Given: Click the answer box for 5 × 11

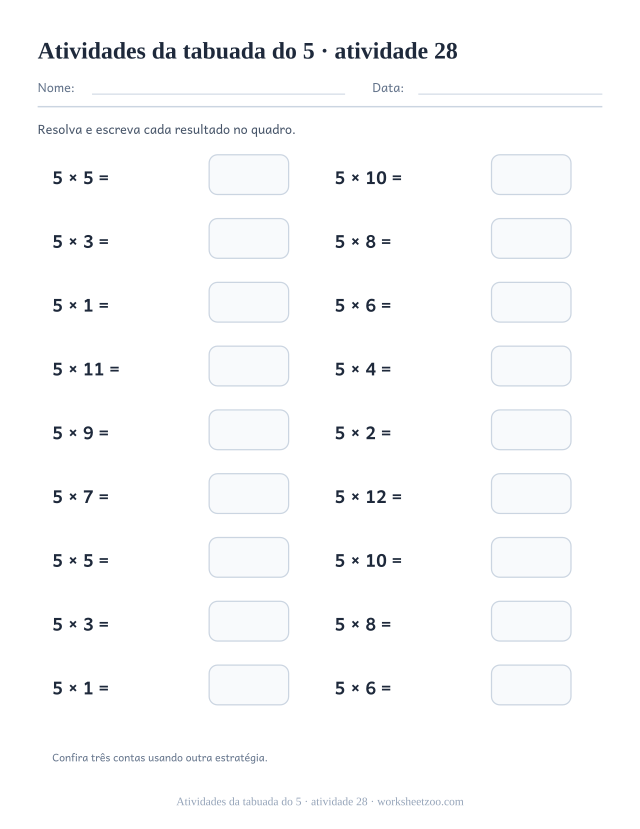Looking at the screenshot, I should (x=248, y=366).
